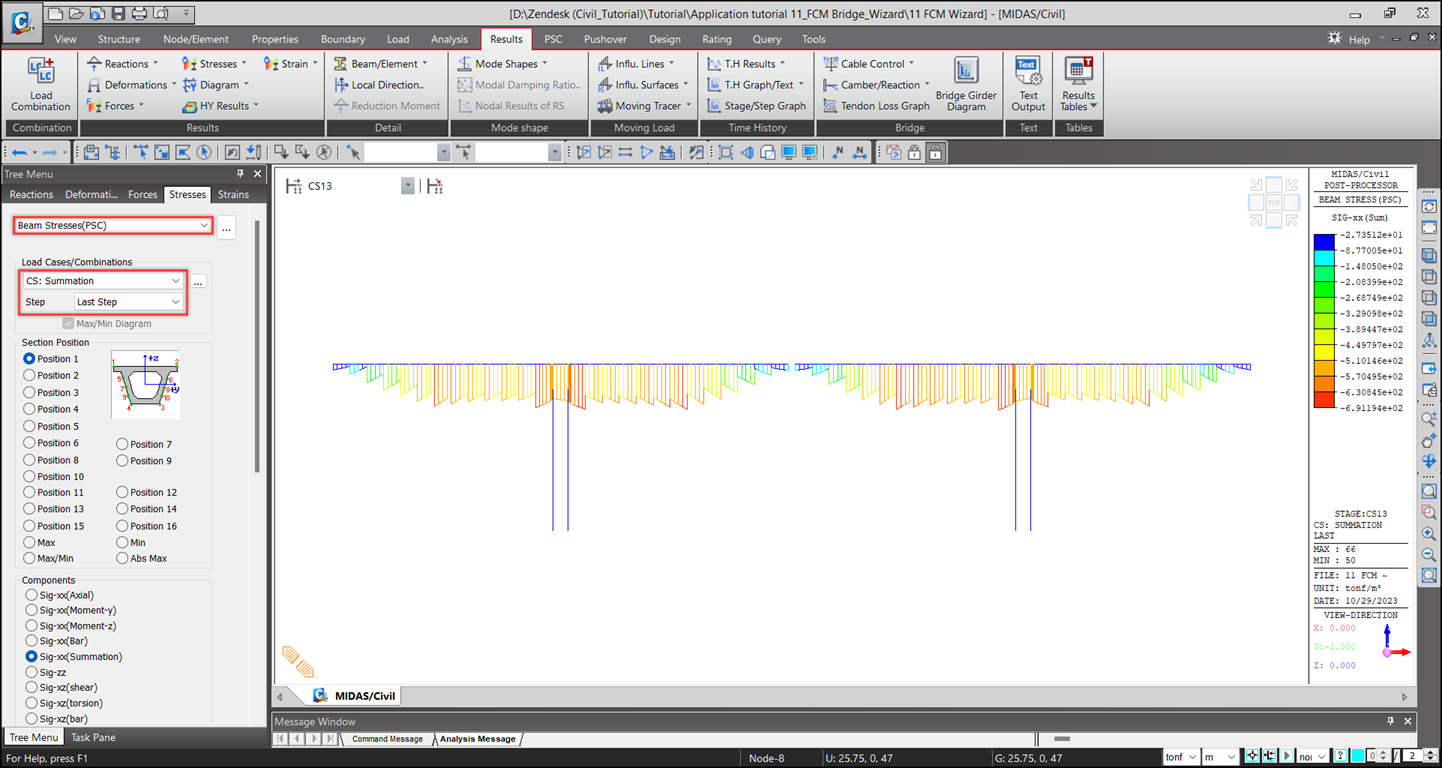Click the open padlock icon in toolbar
1442x768 pixels.
coord(914,152)
